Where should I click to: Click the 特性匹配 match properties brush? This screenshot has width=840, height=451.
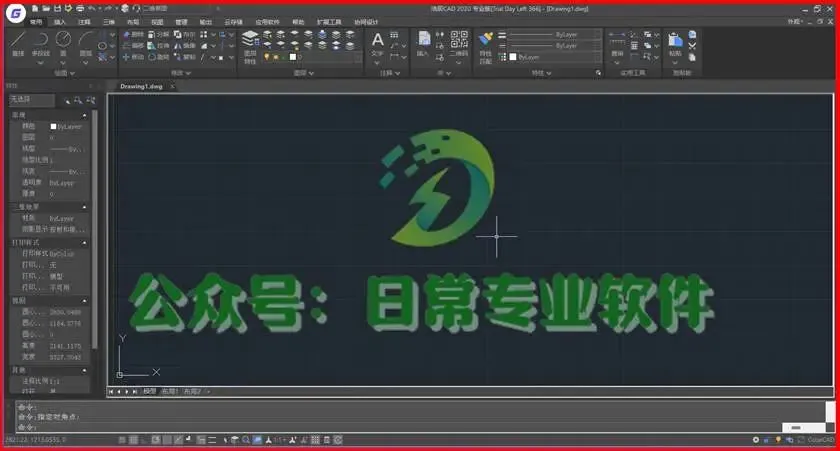click(485, 47)
